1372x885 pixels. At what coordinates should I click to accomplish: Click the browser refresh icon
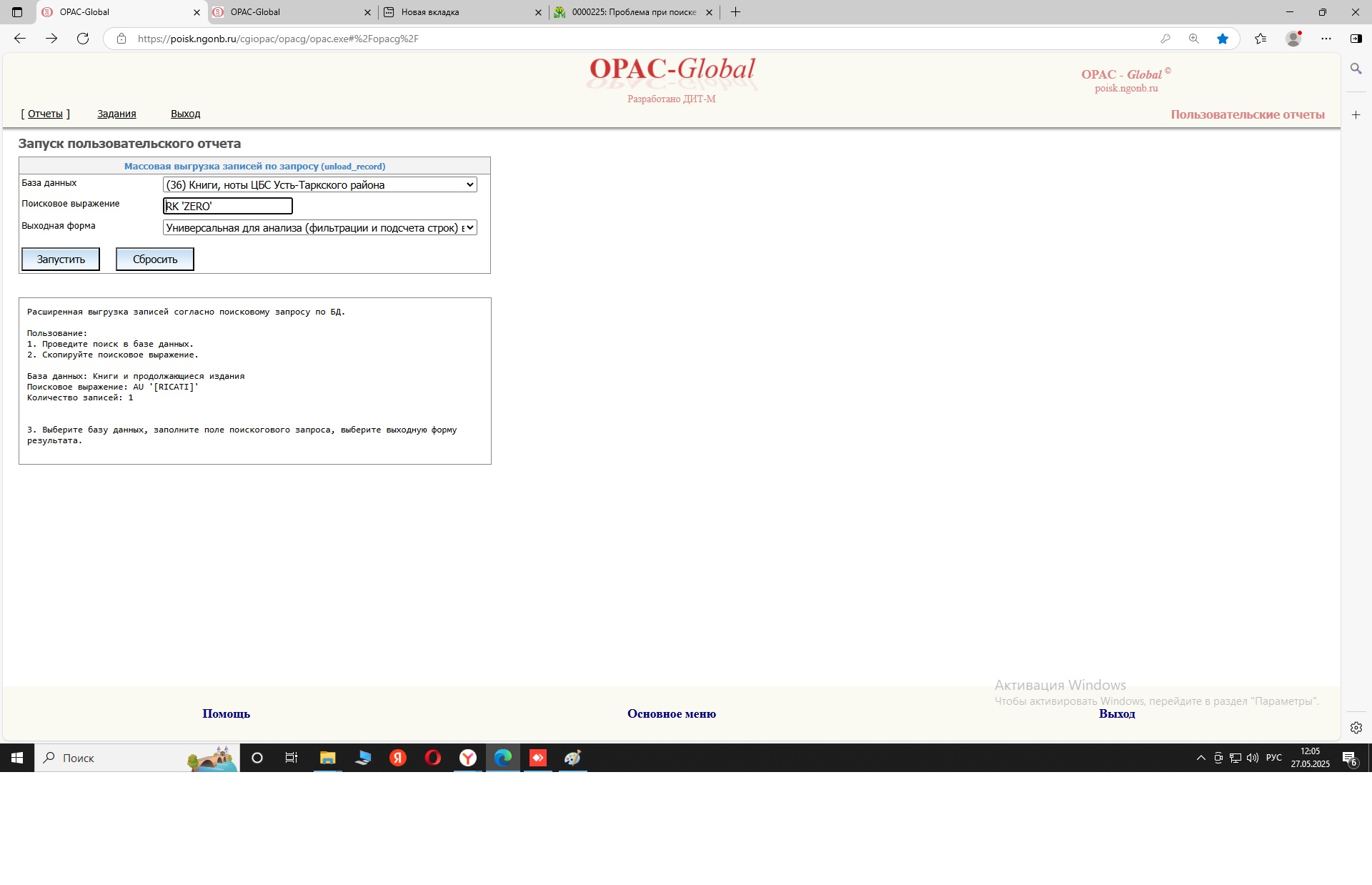click(83, 39)
